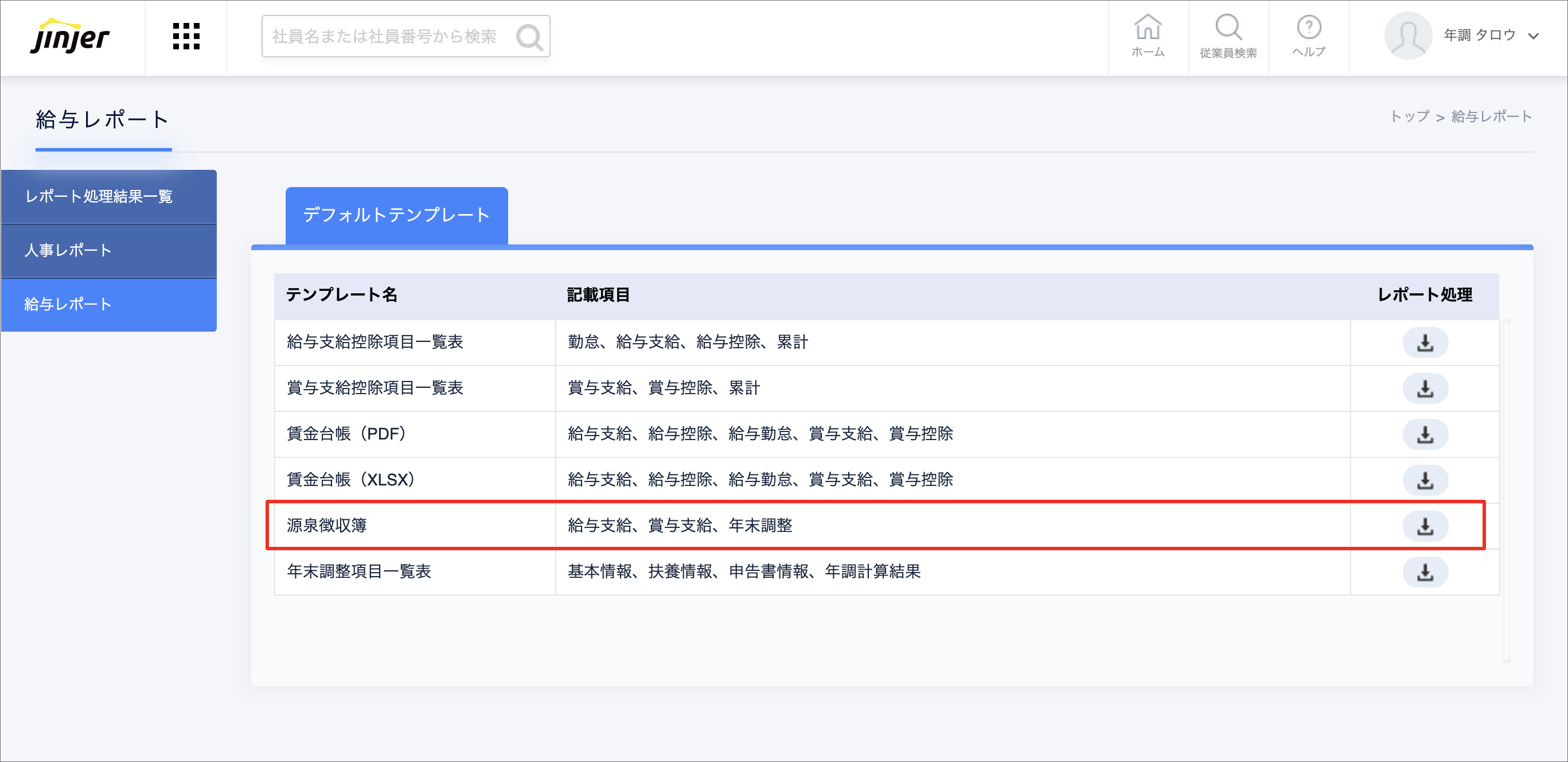Download the 賞与支給控除項目一覧表 report

[x=1425, y=388]
